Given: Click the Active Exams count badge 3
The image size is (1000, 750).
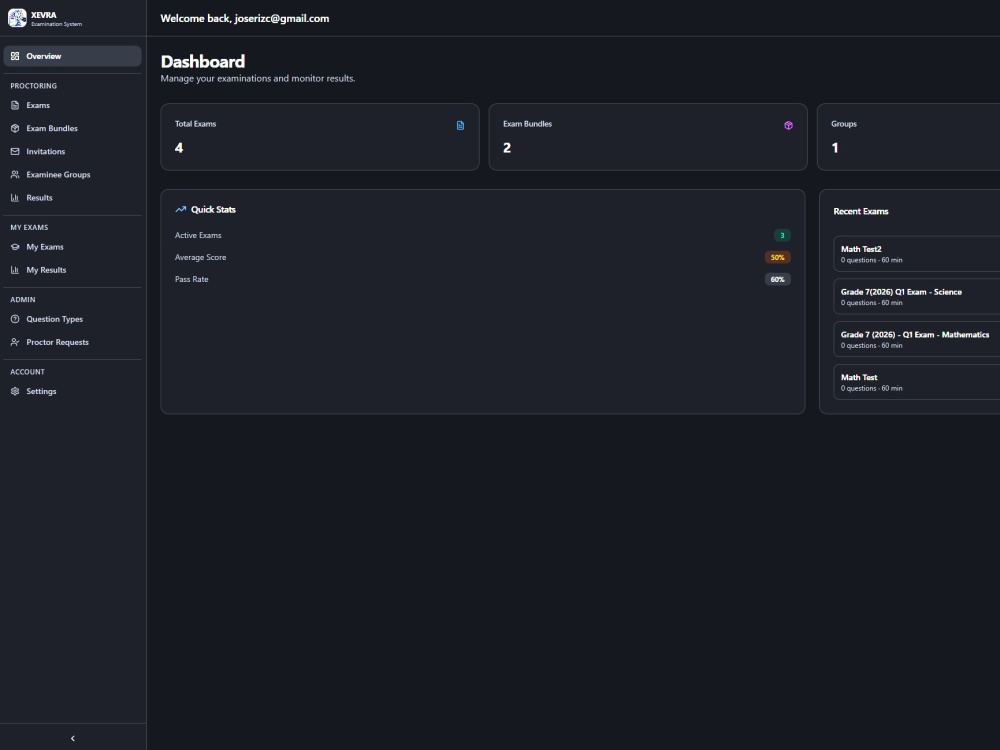Looking at the screenshot, I should [783, 235].
